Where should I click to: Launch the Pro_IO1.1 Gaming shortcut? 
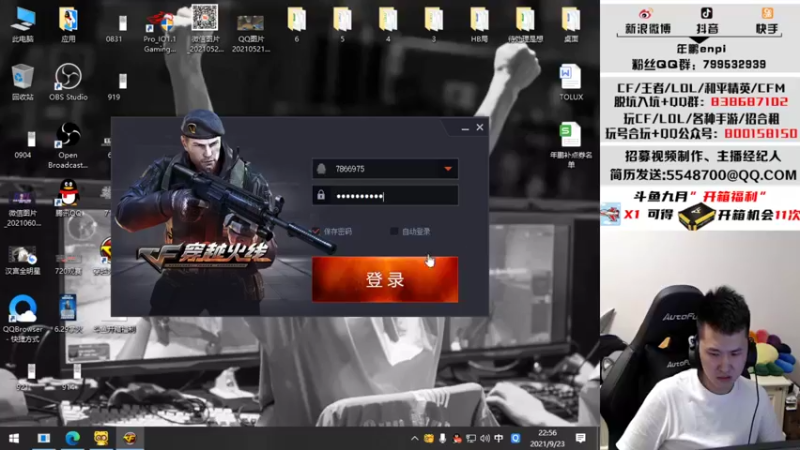160,32
